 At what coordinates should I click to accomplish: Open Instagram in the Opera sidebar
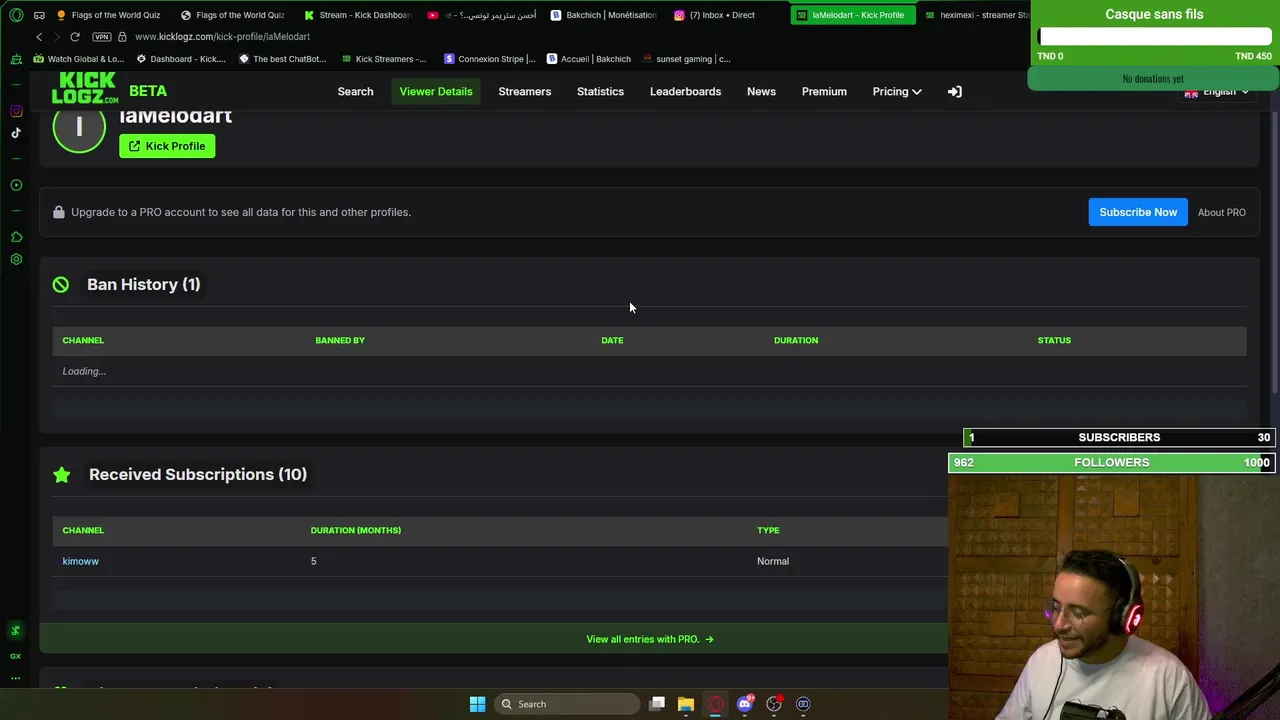point(16,111)
